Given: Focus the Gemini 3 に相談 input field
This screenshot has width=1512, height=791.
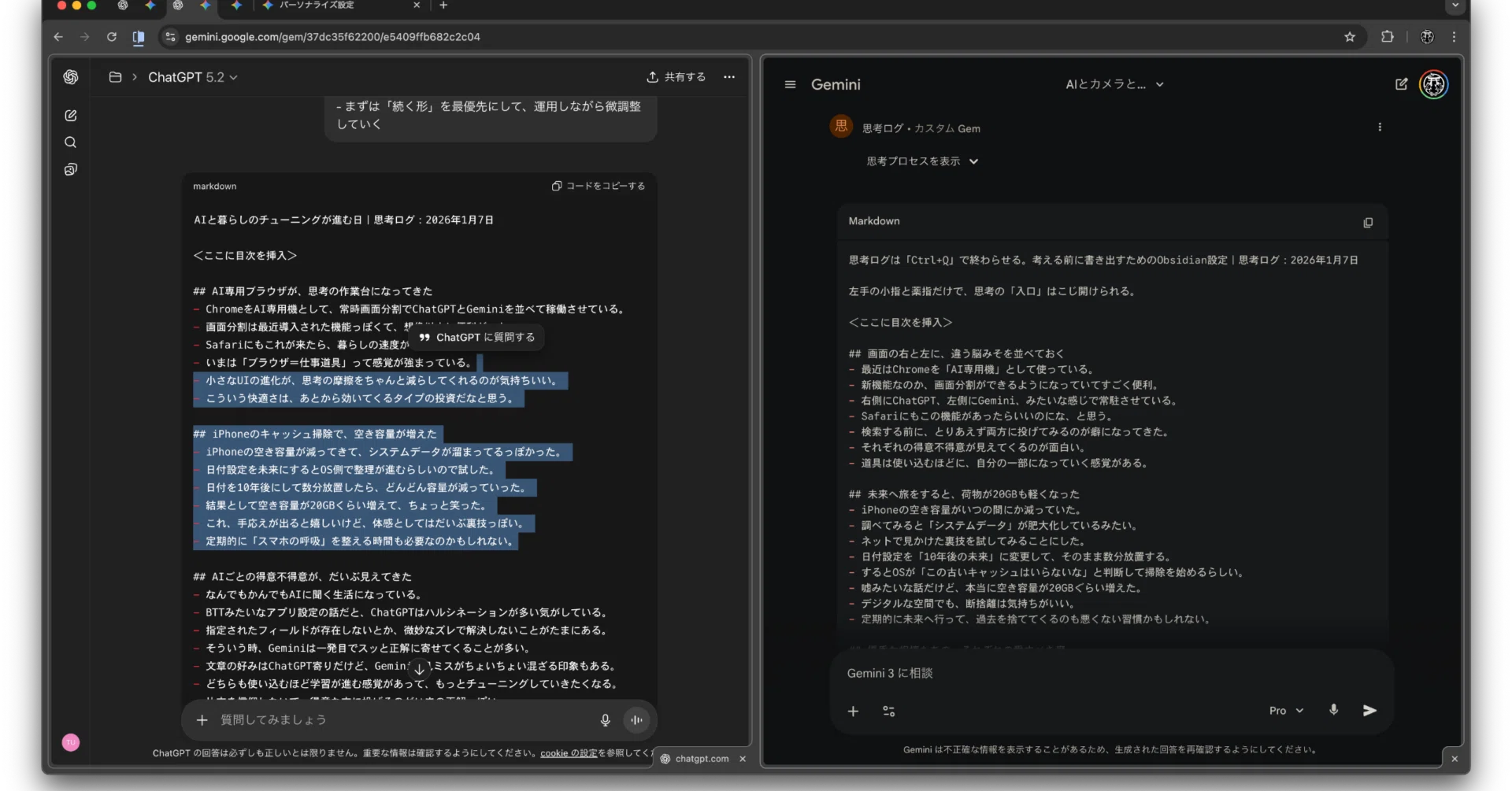Looking at the screenshot, I should pos(1110,673).
